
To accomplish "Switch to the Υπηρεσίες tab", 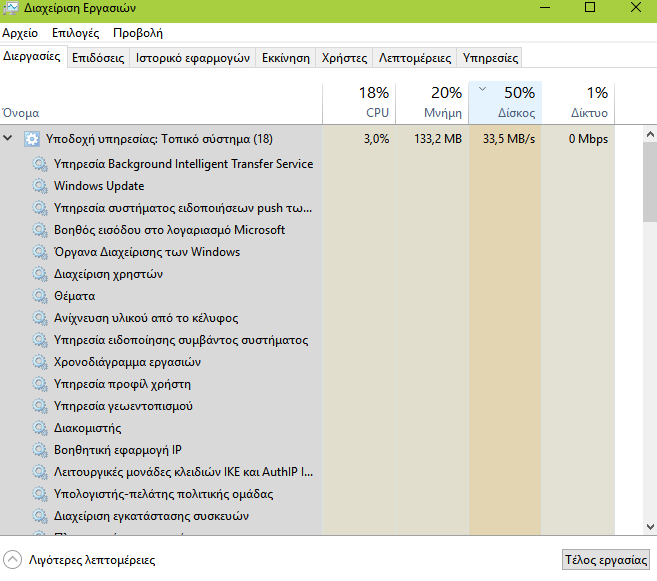I will click(x=490, y=58).
